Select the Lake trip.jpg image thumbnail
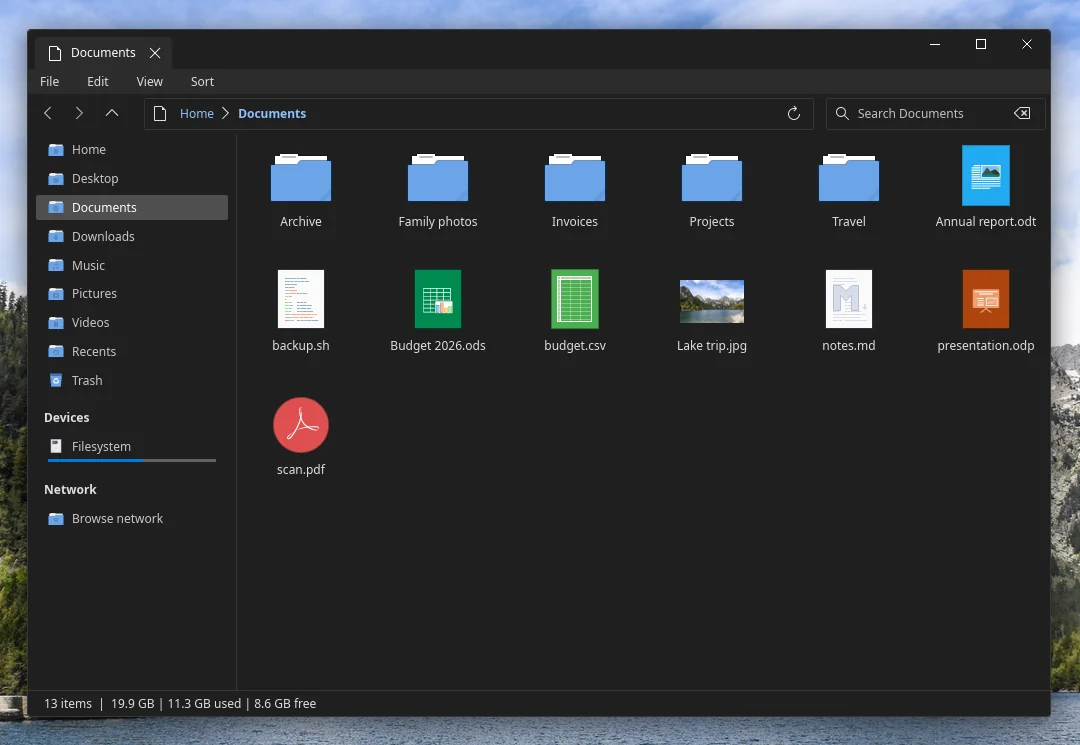This screenshot has width=1080, height=745. tap(712, 301)
